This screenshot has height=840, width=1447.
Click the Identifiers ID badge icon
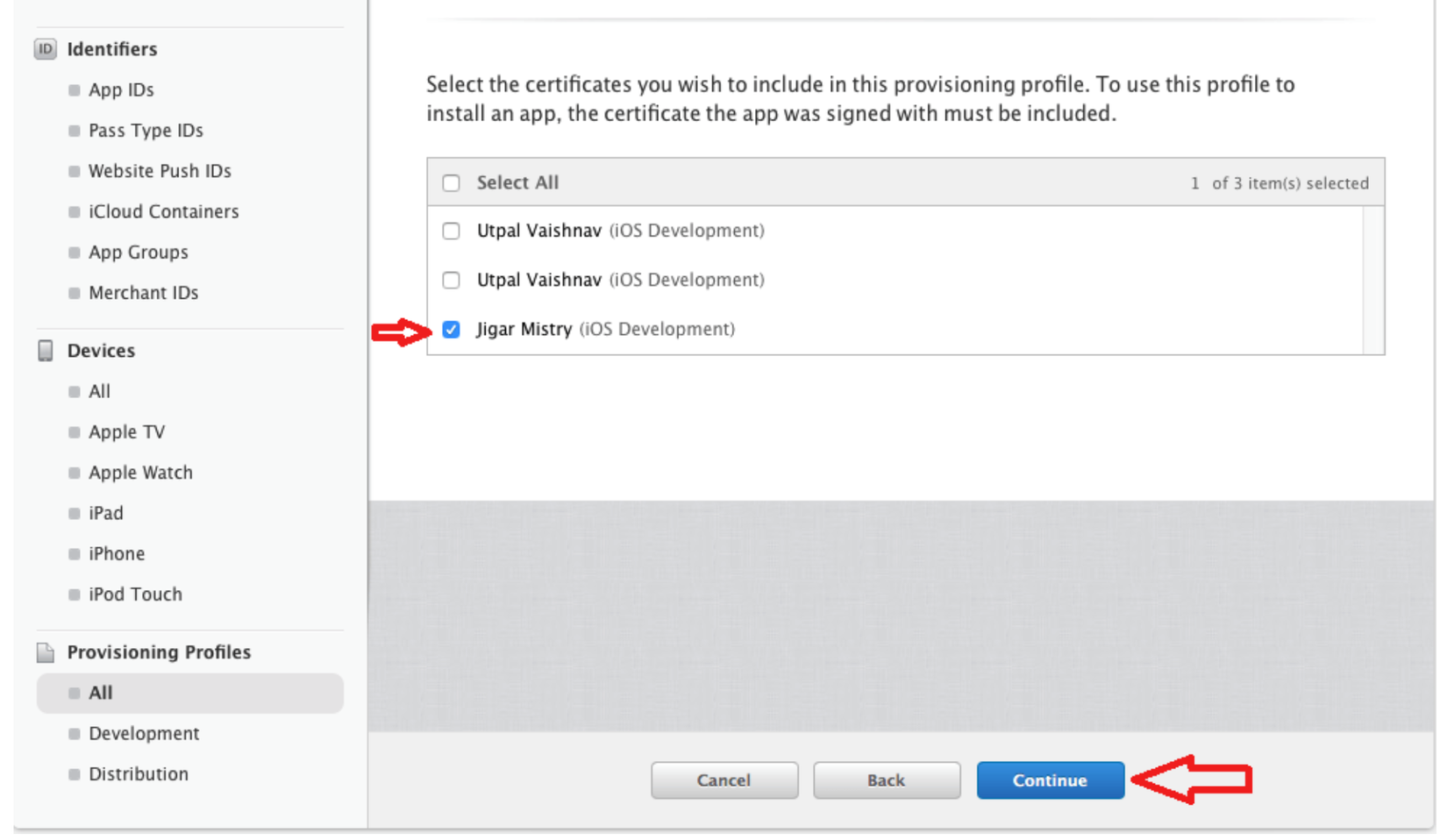coord(46,49)
